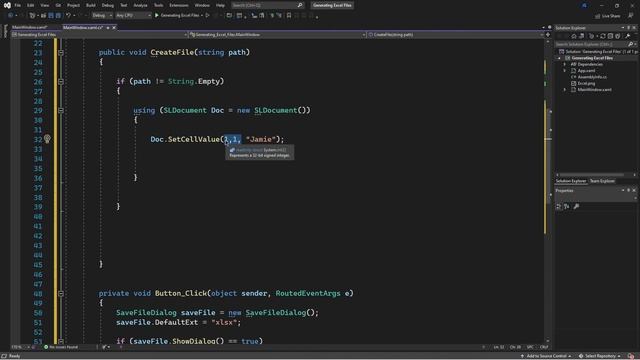
Task: Open the project scope navigation dropdown
Action: (99, 35)
